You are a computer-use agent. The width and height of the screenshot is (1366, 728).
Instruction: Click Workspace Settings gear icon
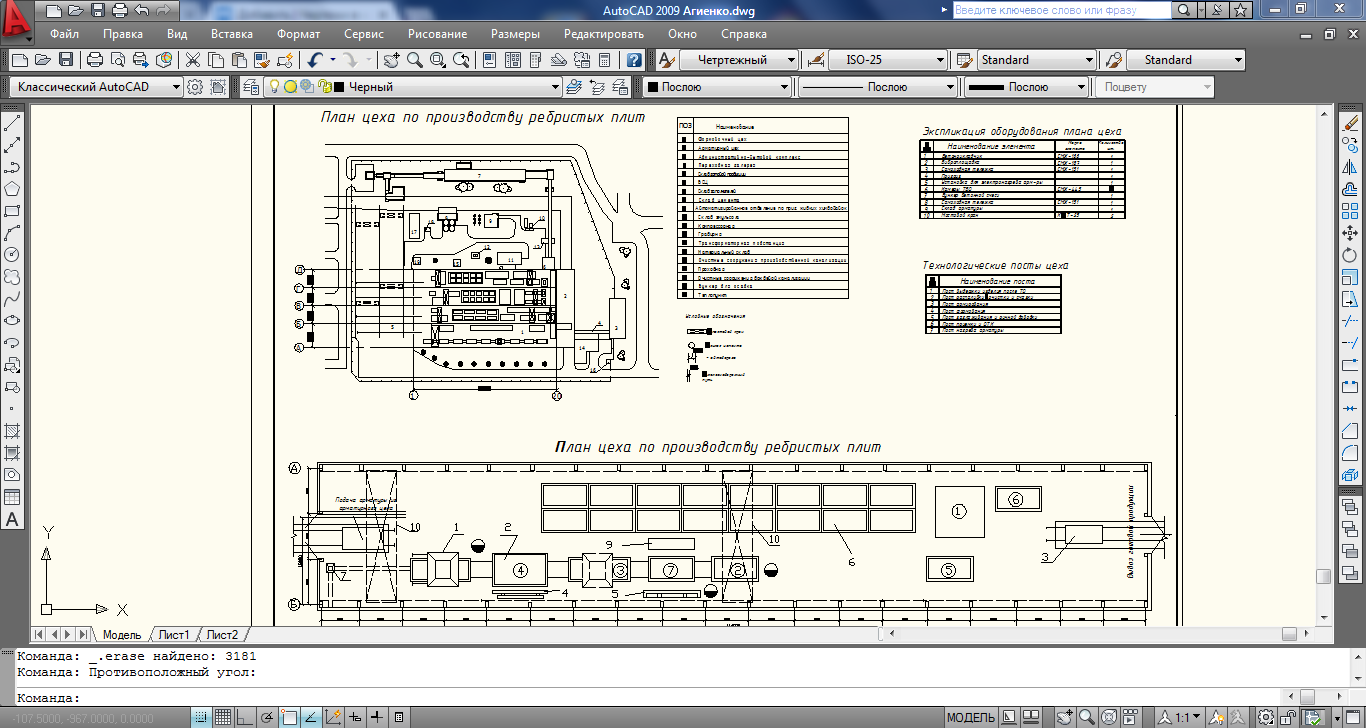click(196, 87)
